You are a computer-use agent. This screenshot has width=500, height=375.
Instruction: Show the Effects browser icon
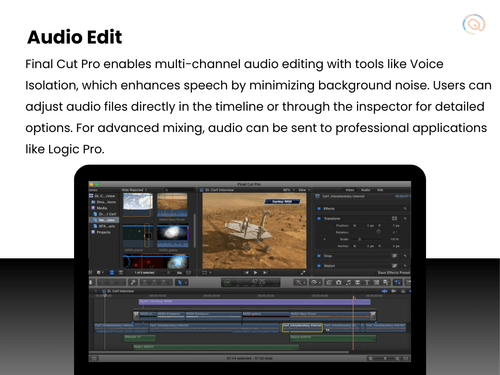[x=329, y=282]
